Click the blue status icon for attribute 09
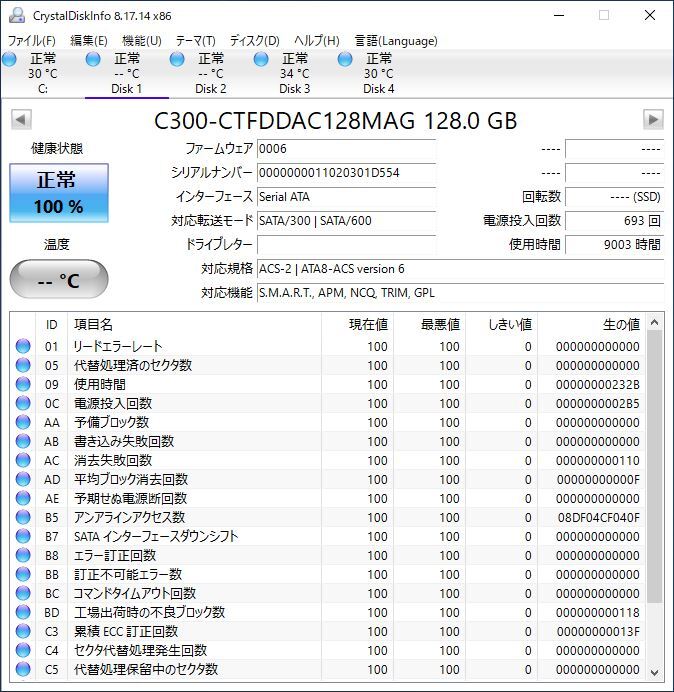This screenshot has width=674, height=692. (x=23, y=384)
